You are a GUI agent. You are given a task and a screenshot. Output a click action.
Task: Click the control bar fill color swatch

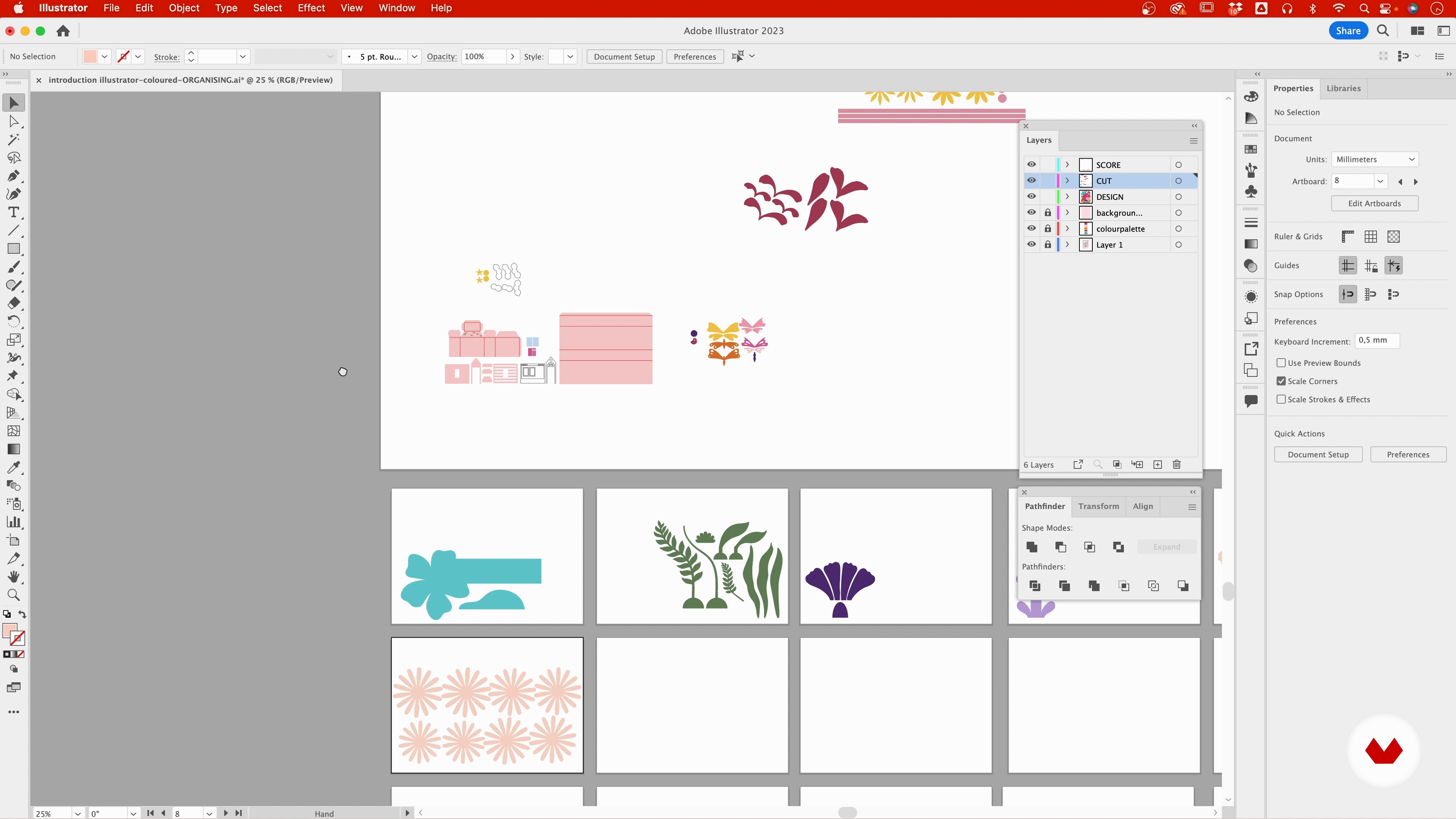(90, 56)
